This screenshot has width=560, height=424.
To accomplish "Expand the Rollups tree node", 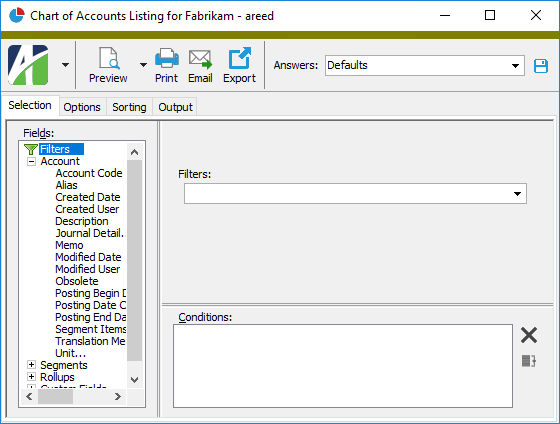I will click(31, 376).
